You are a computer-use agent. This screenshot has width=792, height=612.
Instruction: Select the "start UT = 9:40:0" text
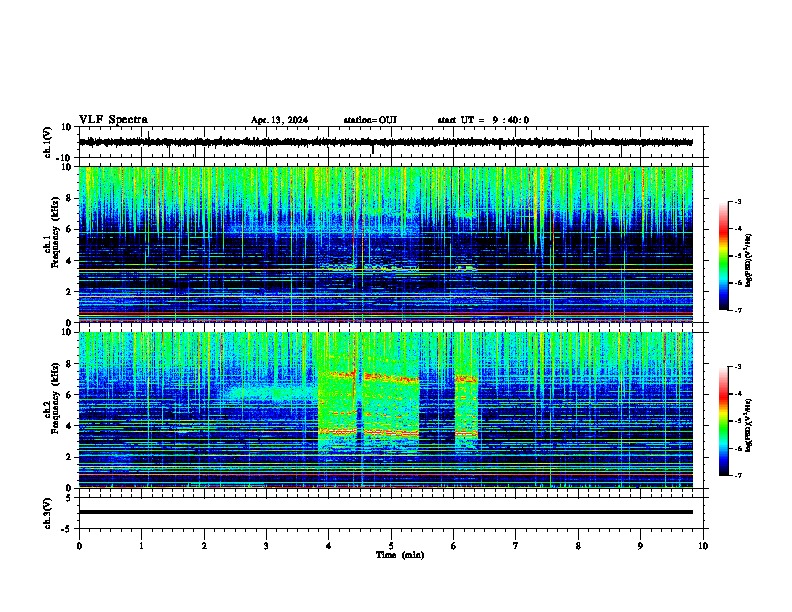coord(483,120)
